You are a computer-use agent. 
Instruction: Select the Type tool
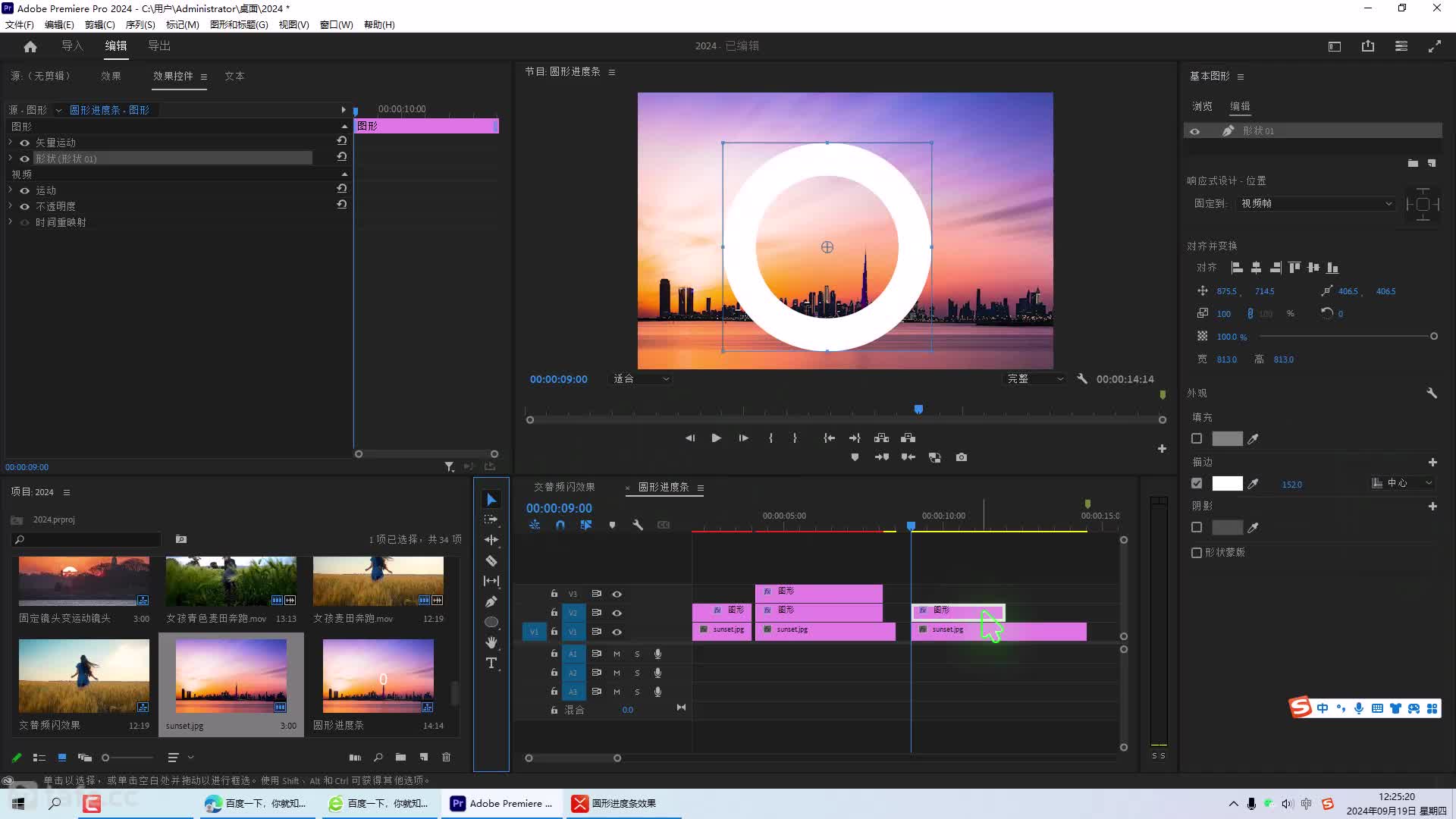click(x=491, y=663)
